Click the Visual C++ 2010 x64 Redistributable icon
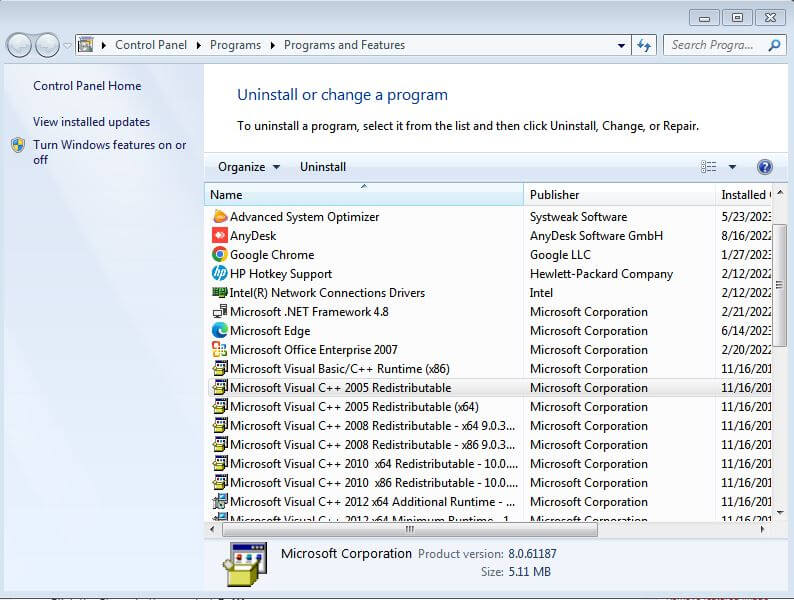This screenshot has width=794, height=600. 220,463
